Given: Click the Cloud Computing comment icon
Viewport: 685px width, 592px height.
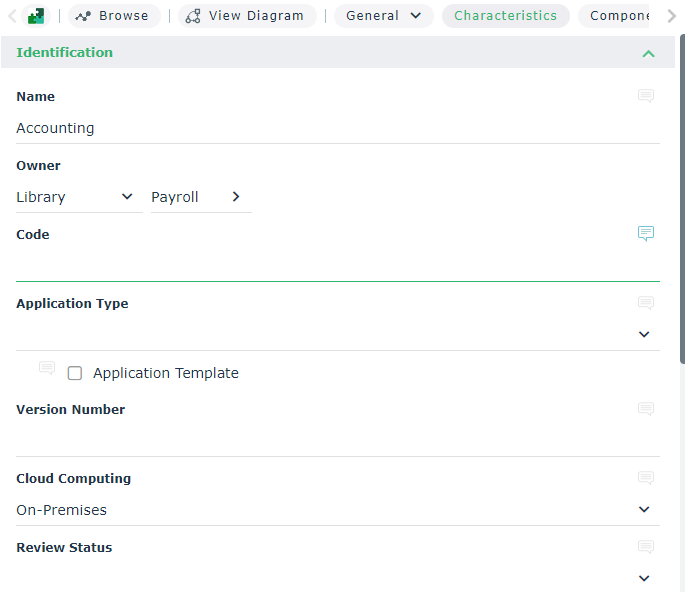Looking at the screenshot, I should coord(646,478).
